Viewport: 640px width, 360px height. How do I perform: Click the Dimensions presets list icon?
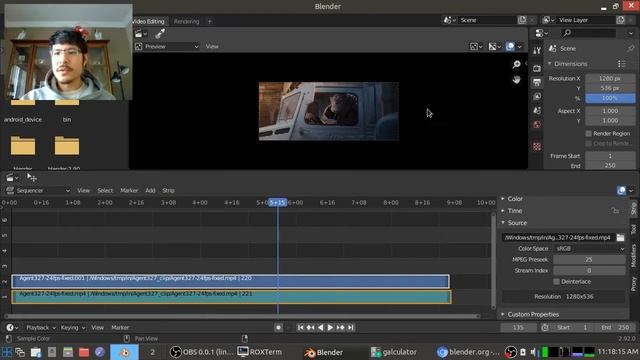(x=622, y=64)
